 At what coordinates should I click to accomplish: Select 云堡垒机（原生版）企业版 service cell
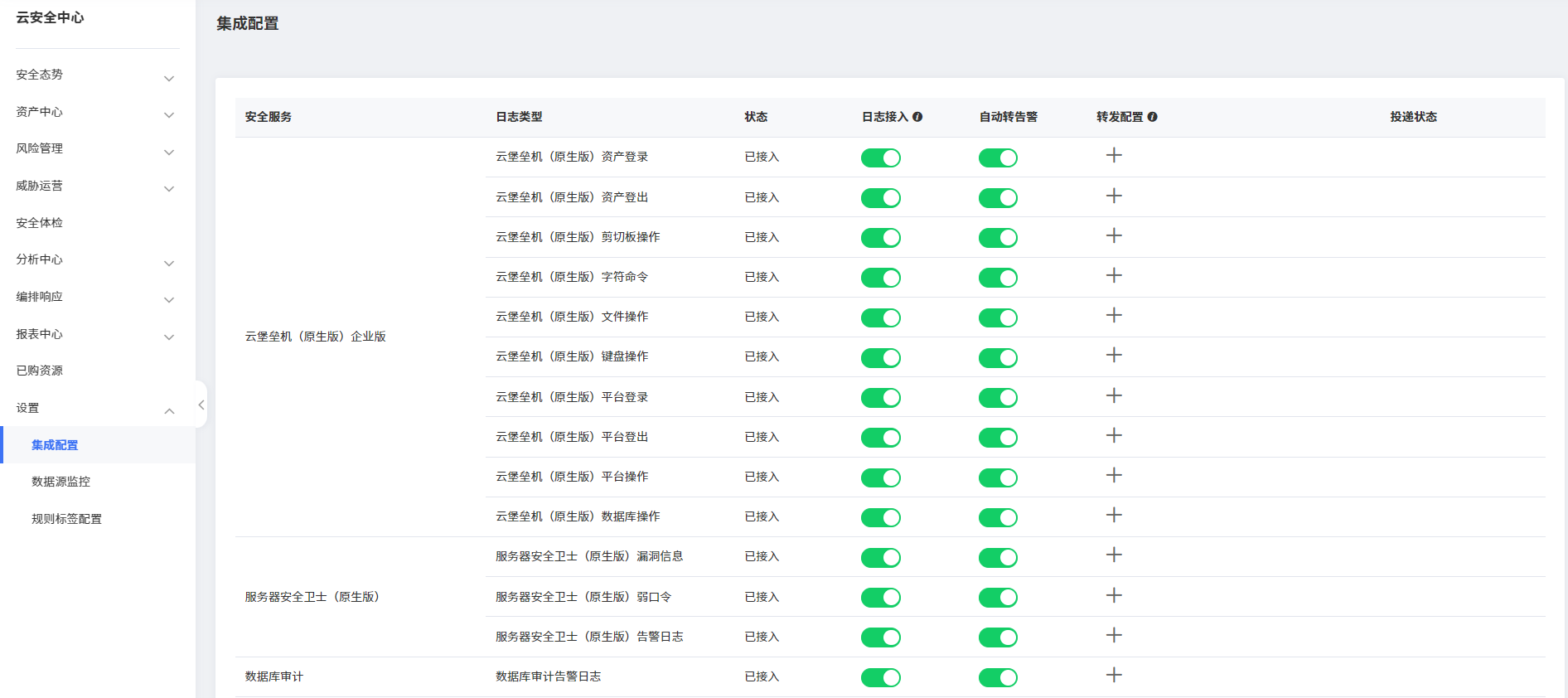click(x=315, y=337)
